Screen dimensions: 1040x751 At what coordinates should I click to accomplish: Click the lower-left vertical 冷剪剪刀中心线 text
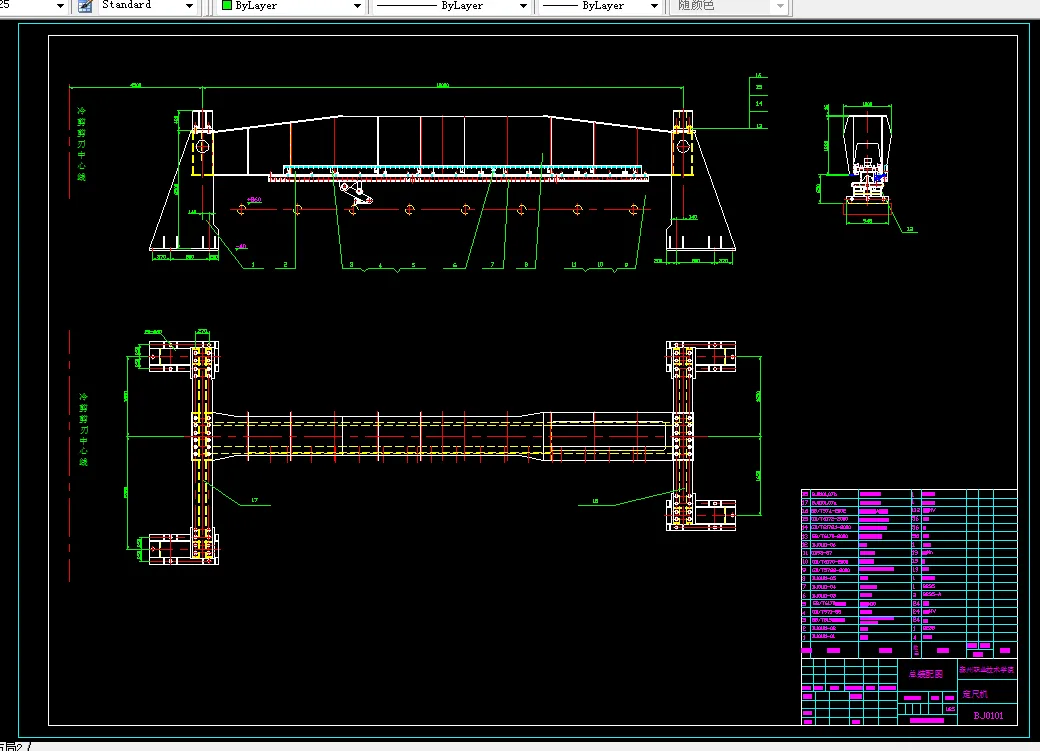tap(84, 430)
